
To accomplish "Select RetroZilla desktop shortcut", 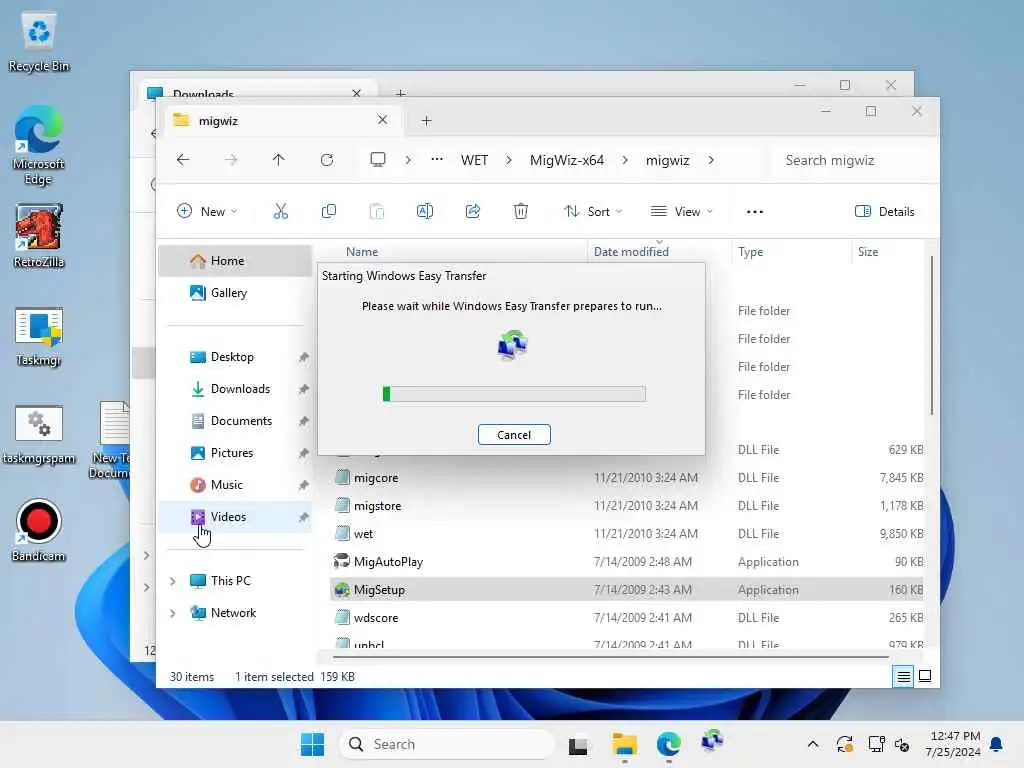I will click(39, 236).
